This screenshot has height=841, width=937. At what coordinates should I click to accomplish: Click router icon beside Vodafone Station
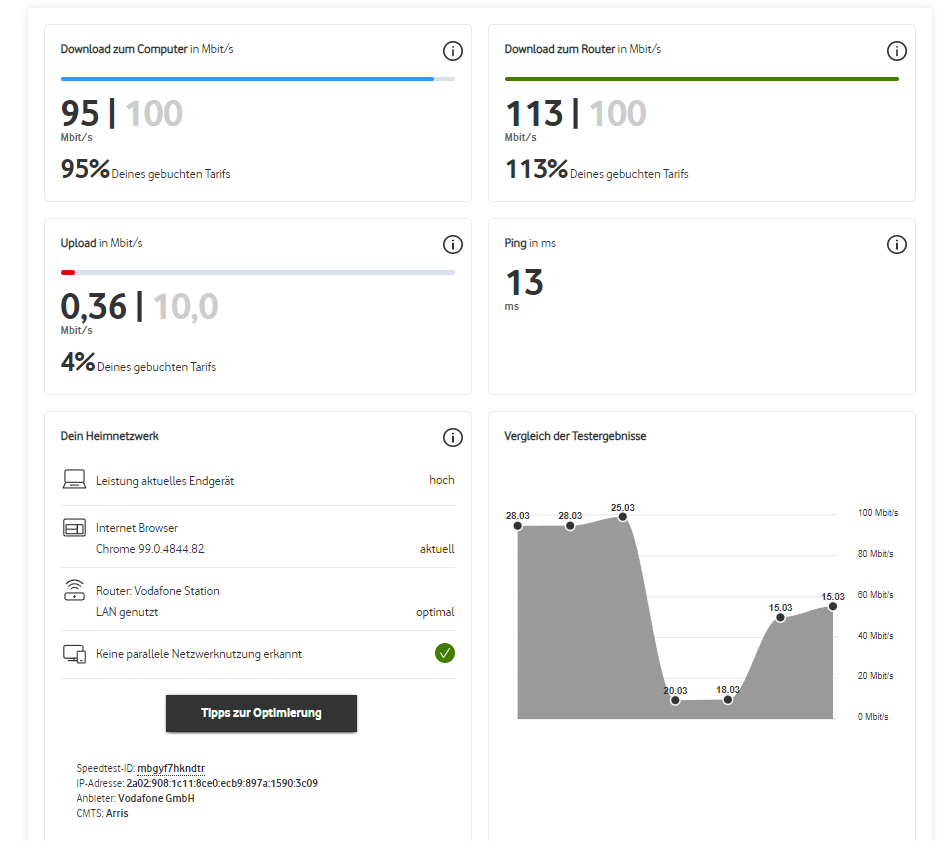click(74, 590)
